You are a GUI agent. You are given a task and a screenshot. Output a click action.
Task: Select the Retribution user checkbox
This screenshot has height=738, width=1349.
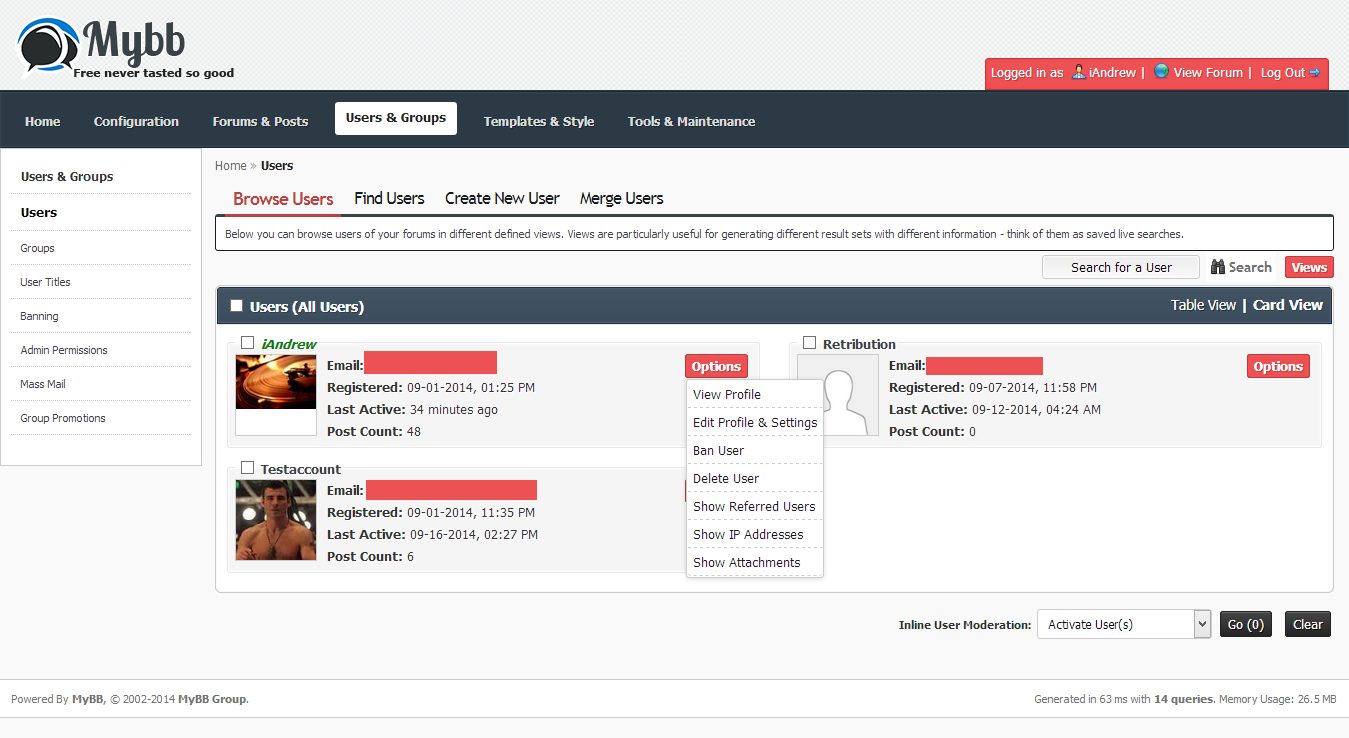[810, 343]
